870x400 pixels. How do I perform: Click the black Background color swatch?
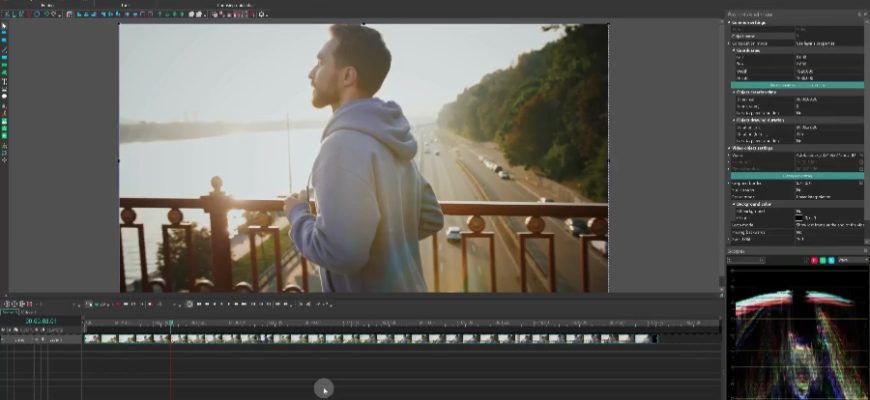(798, 218)
